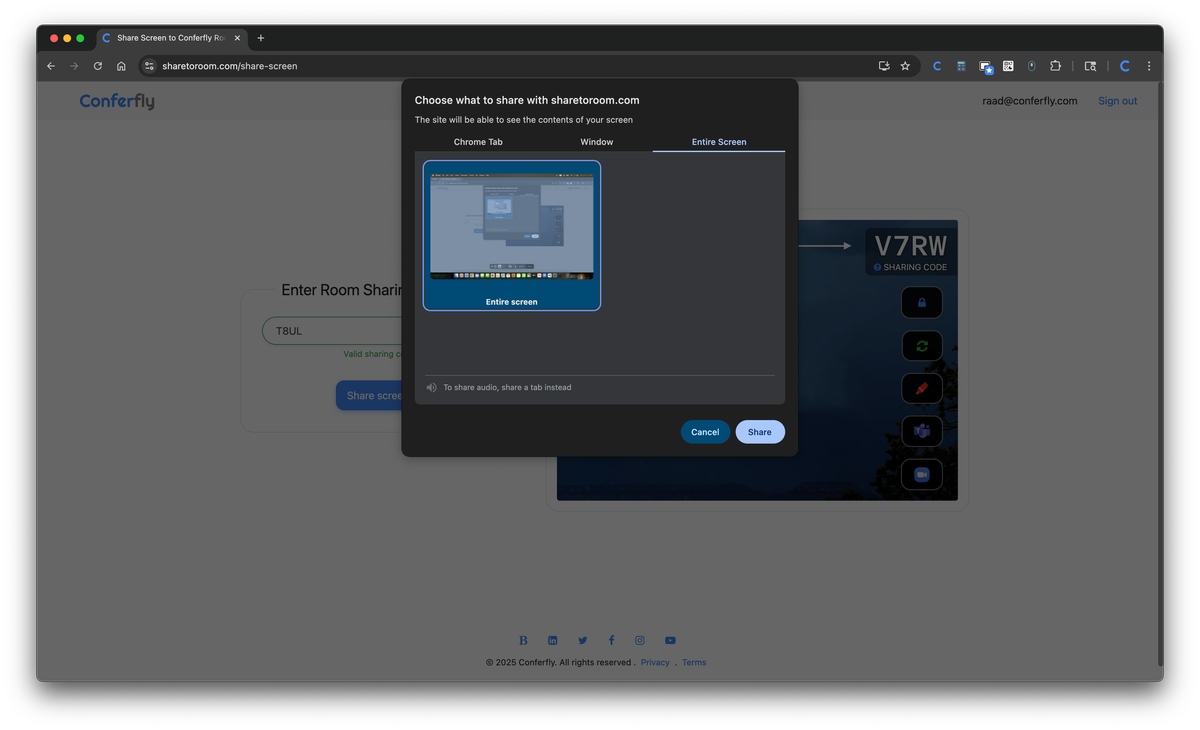The width and height of the screenshot is (1200, 730).
Task: Open the Terms link in footer
Action: click(x=694, y=662)
